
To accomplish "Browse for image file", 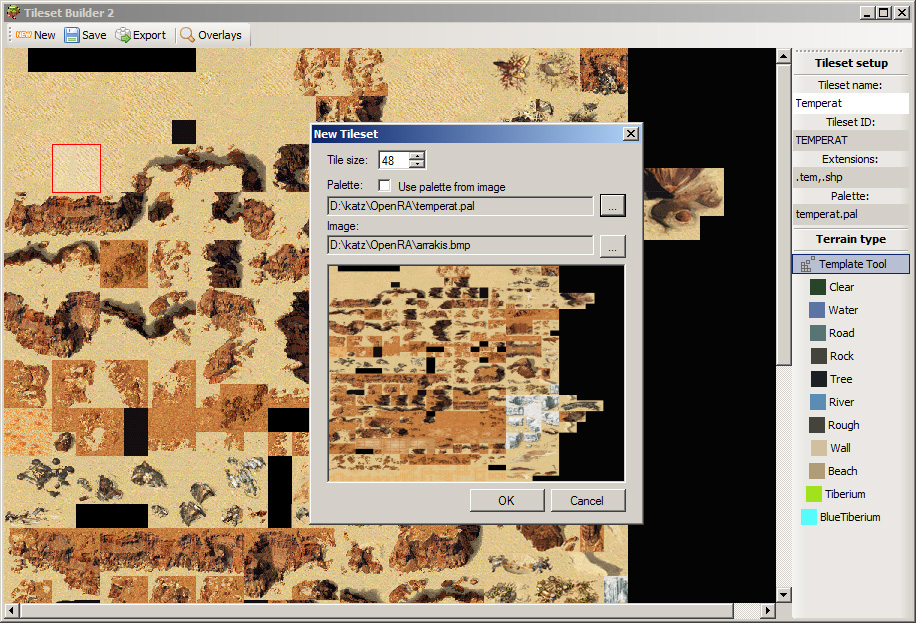I will pyautogui.click(x=612, y=246).
